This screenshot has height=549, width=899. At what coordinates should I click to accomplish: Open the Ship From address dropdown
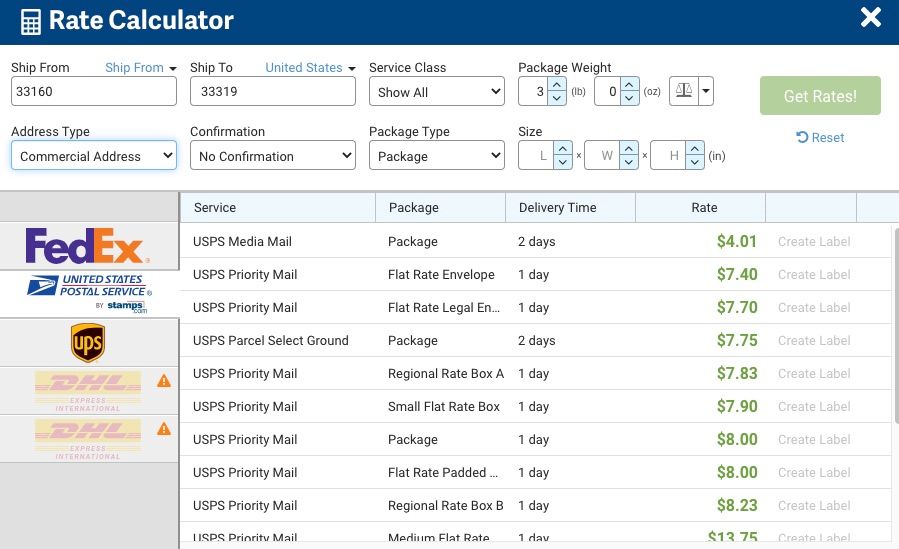coord(140,68)
